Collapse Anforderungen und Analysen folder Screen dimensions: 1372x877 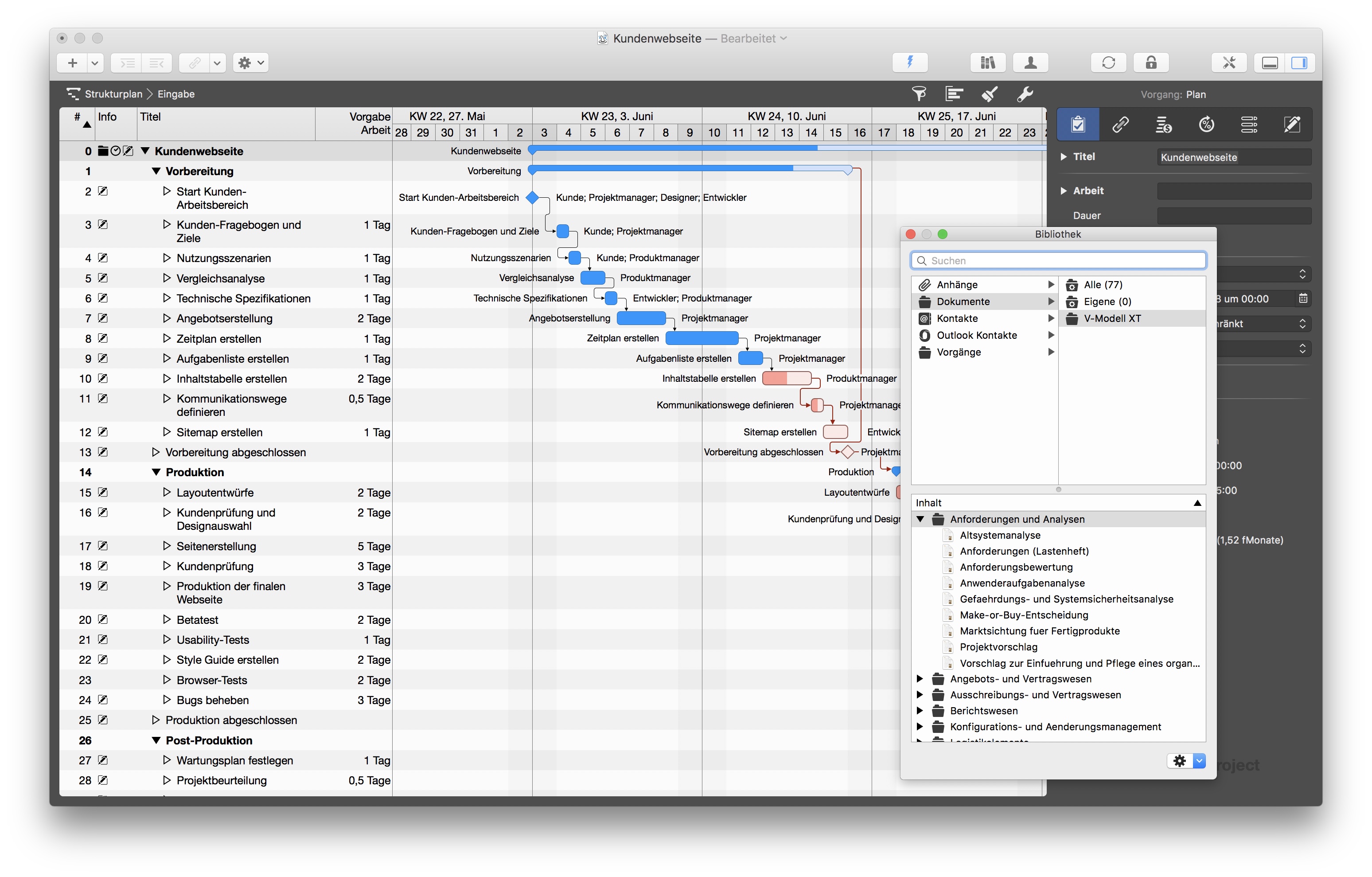pos(920,520)
